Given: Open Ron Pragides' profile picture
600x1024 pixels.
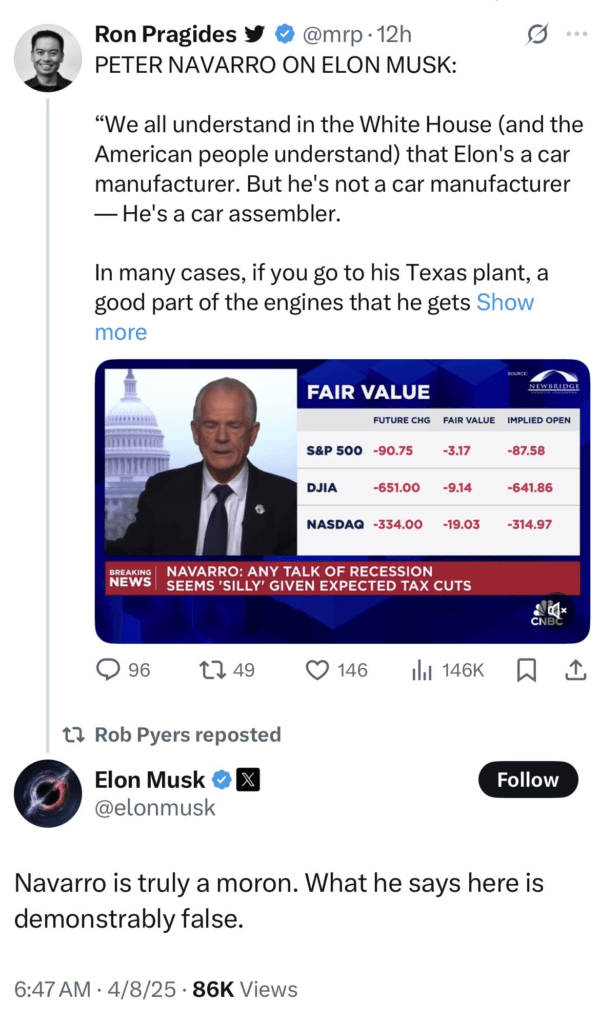Looking at the screenshot, I should [47, 57].
